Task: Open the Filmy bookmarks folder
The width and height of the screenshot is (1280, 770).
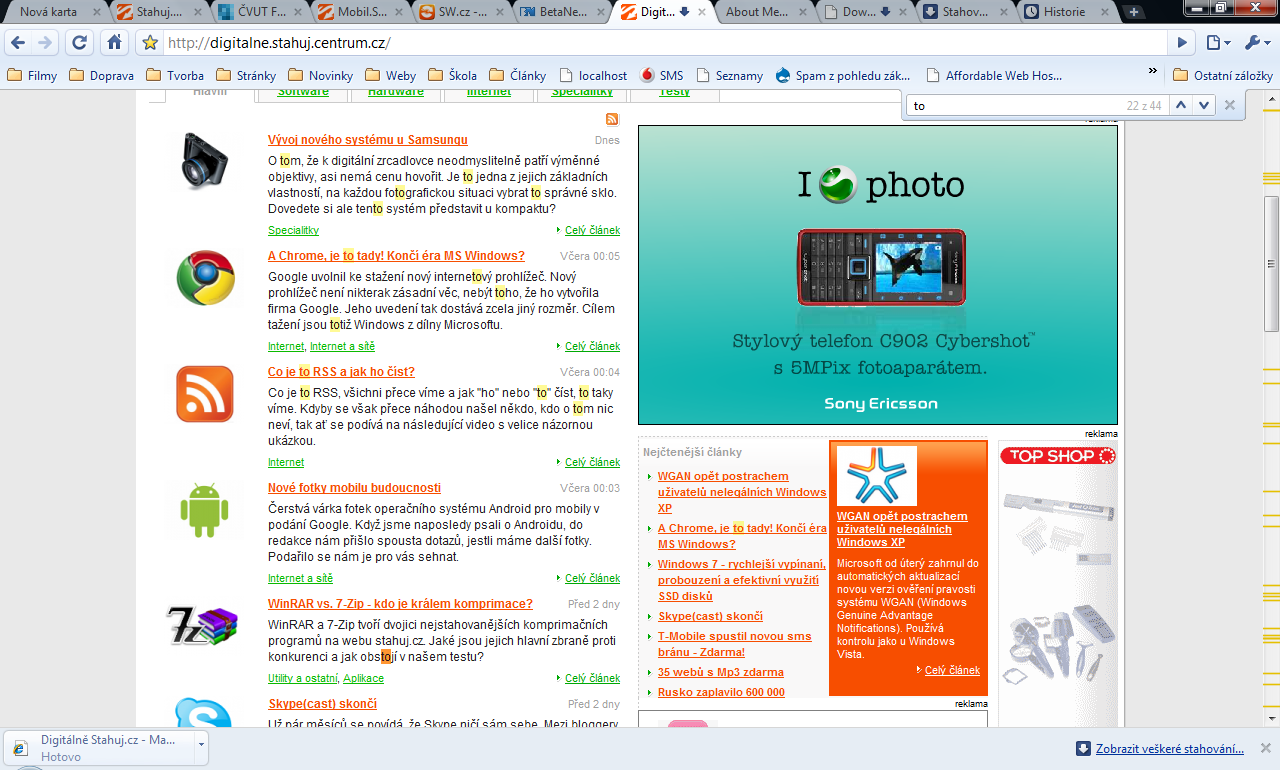Action: click(32, 75)
